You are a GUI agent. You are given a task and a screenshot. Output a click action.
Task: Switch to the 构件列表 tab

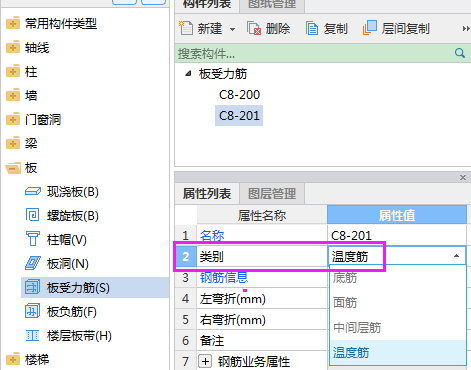click(x=207, y=4)
